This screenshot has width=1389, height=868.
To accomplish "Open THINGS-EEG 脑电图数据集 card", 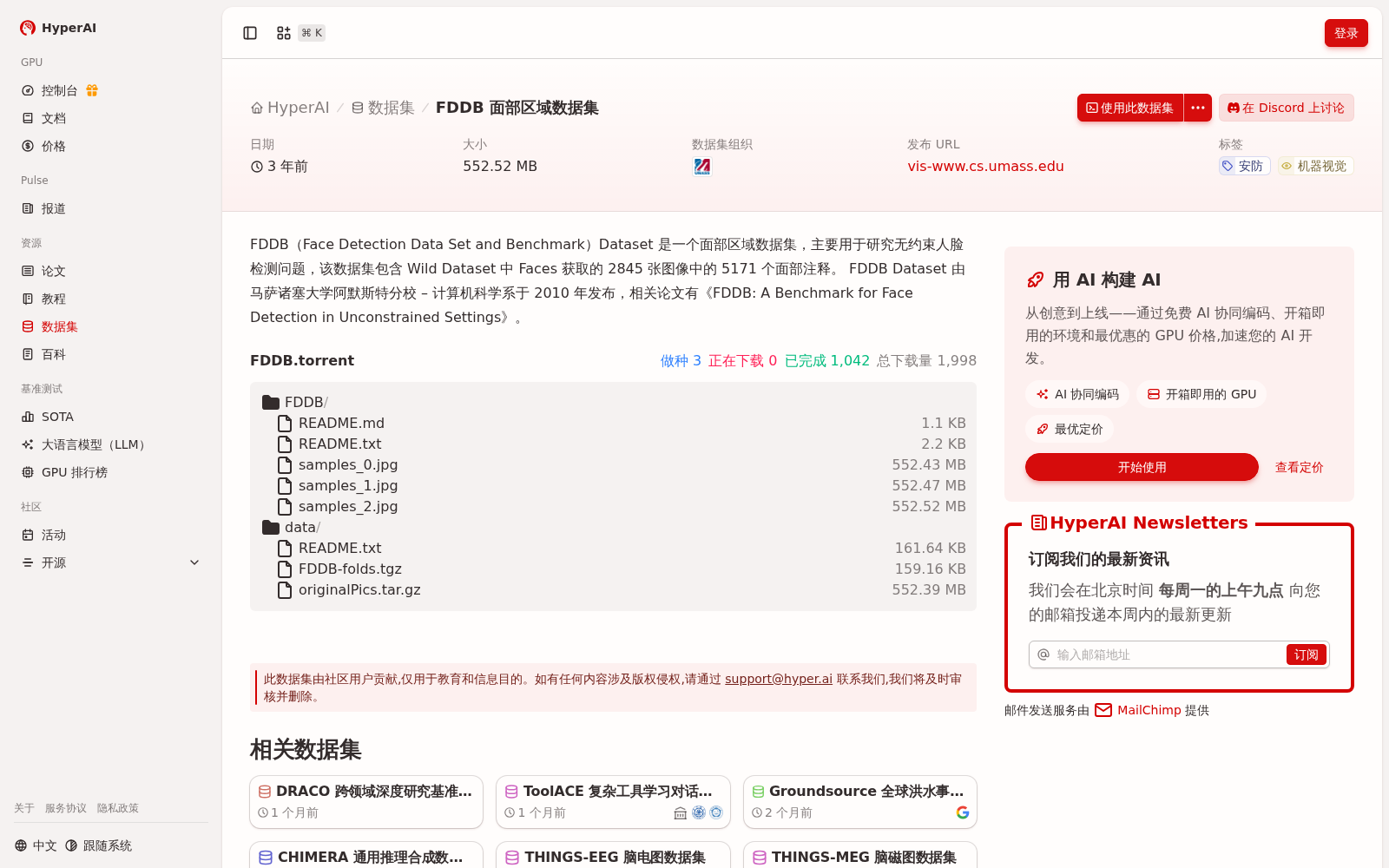I will (x=613, y=855).
